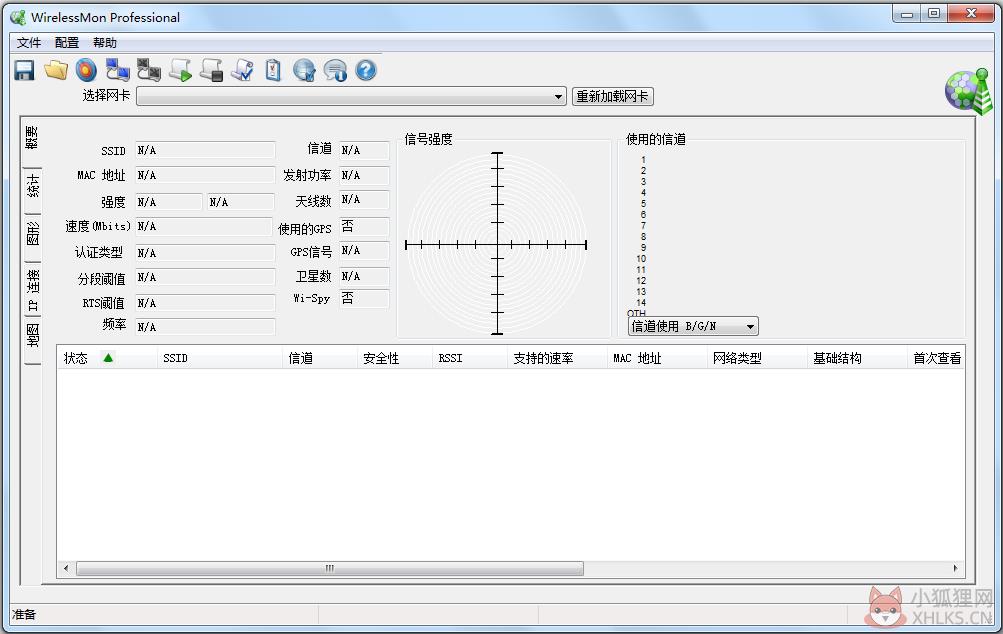Click the save floppy disk icon

[24, 70]
